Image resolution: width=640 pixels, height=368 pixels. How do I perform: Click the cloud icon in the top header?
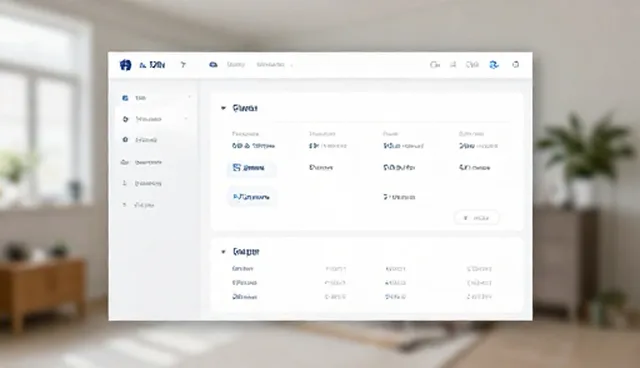click(x=213, y=64)
